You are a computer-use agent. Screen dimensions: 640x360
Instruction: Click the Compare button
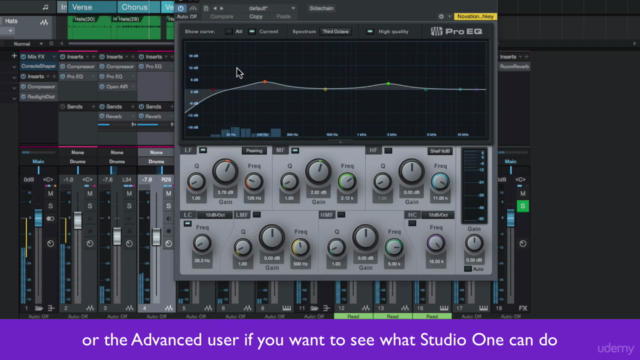click(222, 17)
